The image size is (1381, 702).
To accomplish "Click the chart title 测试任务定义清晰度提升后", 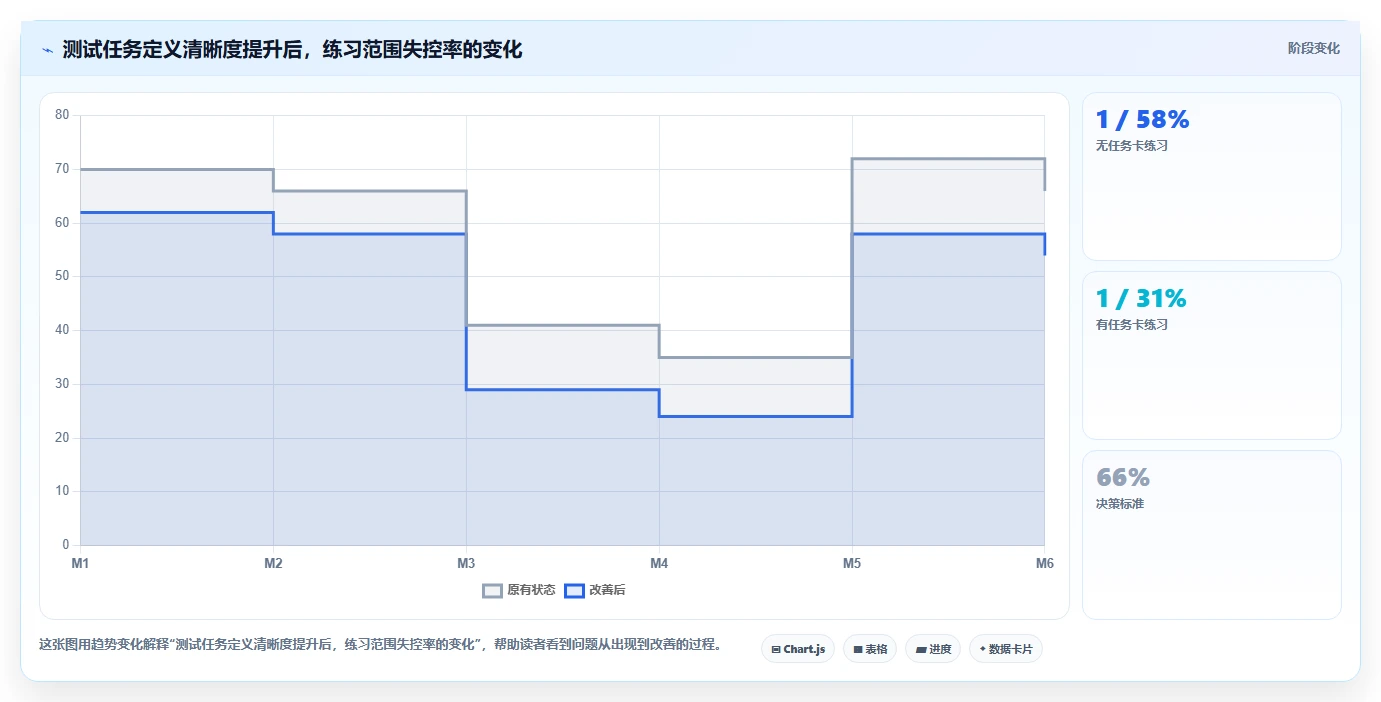I will pos(292,49).
